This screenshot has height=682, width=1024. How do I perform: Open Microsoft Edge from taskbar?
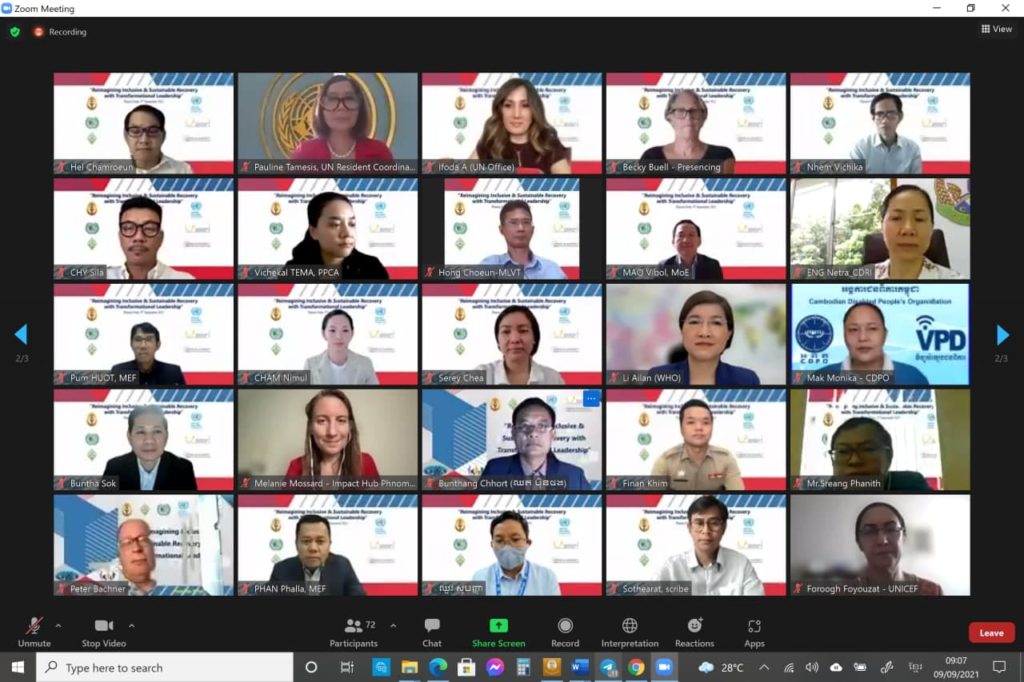(438, 667)
